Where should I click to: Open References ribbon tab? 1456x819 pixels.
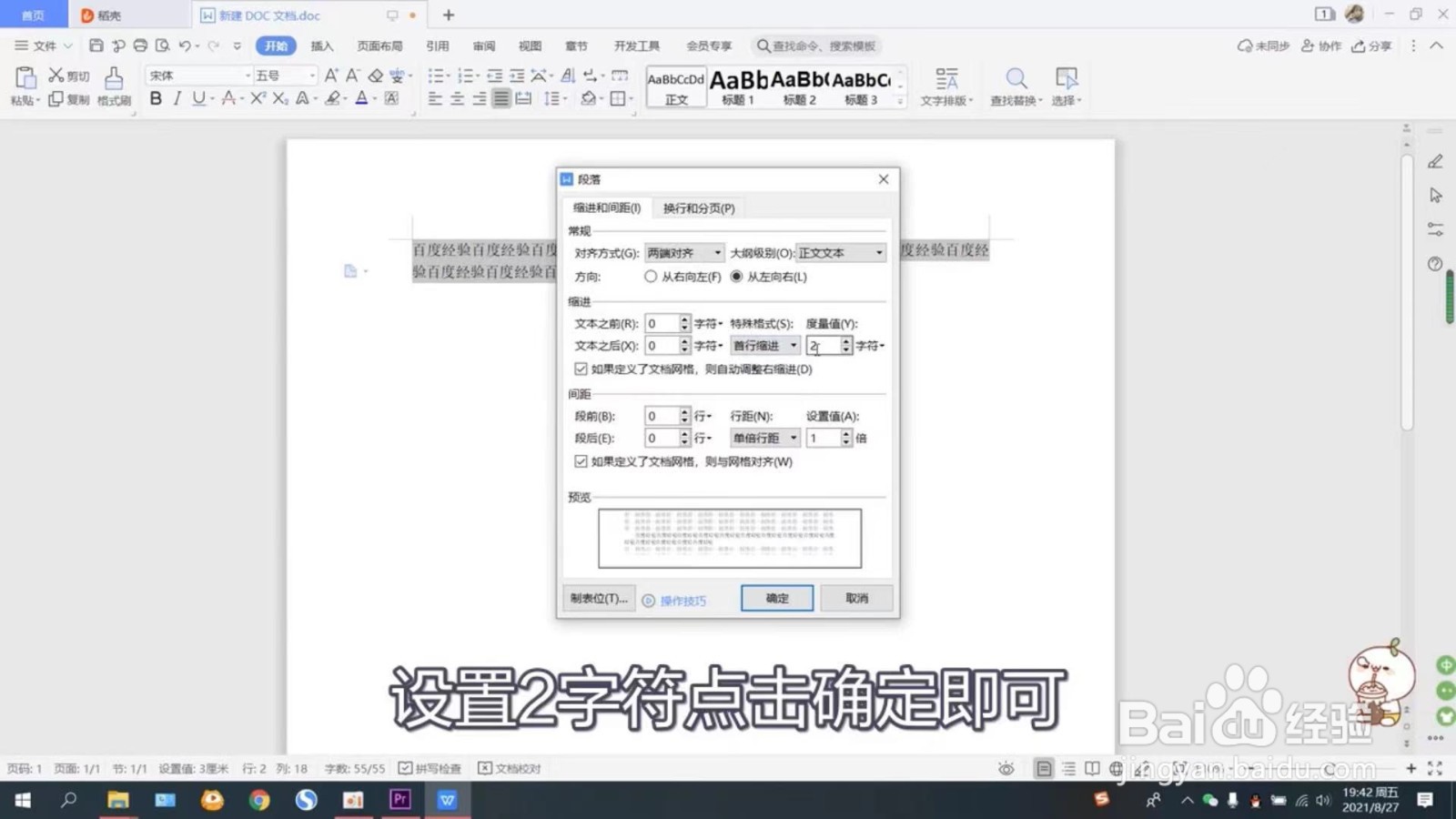click(x=438, y=45)
